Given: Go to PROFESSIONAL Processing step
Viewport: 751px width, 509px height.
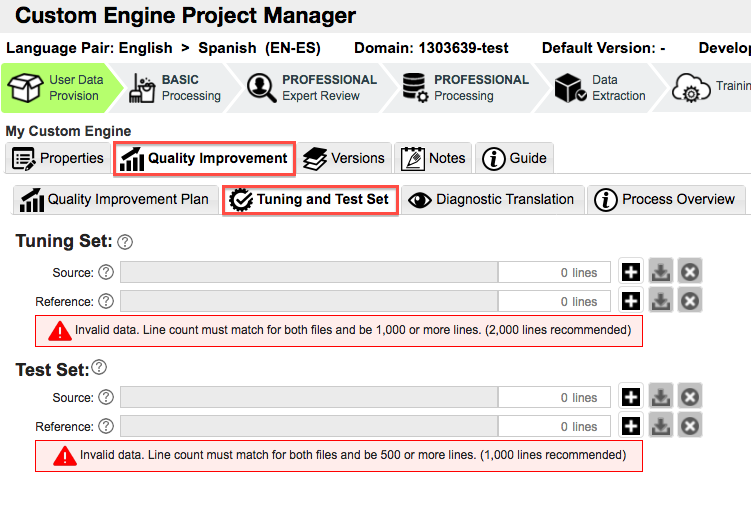Looking at the screenshot, I should coord(466,88).
